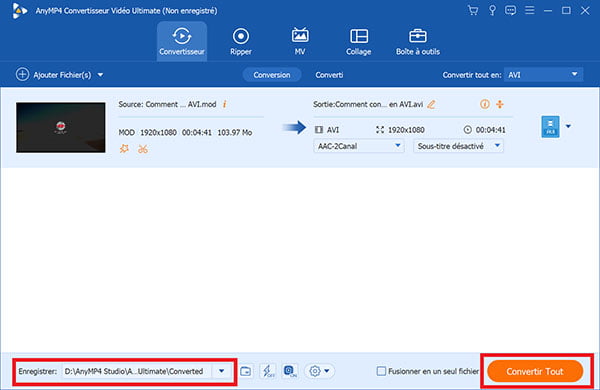Click Ajouter Fichier(s) button

[x=59, y=75]
